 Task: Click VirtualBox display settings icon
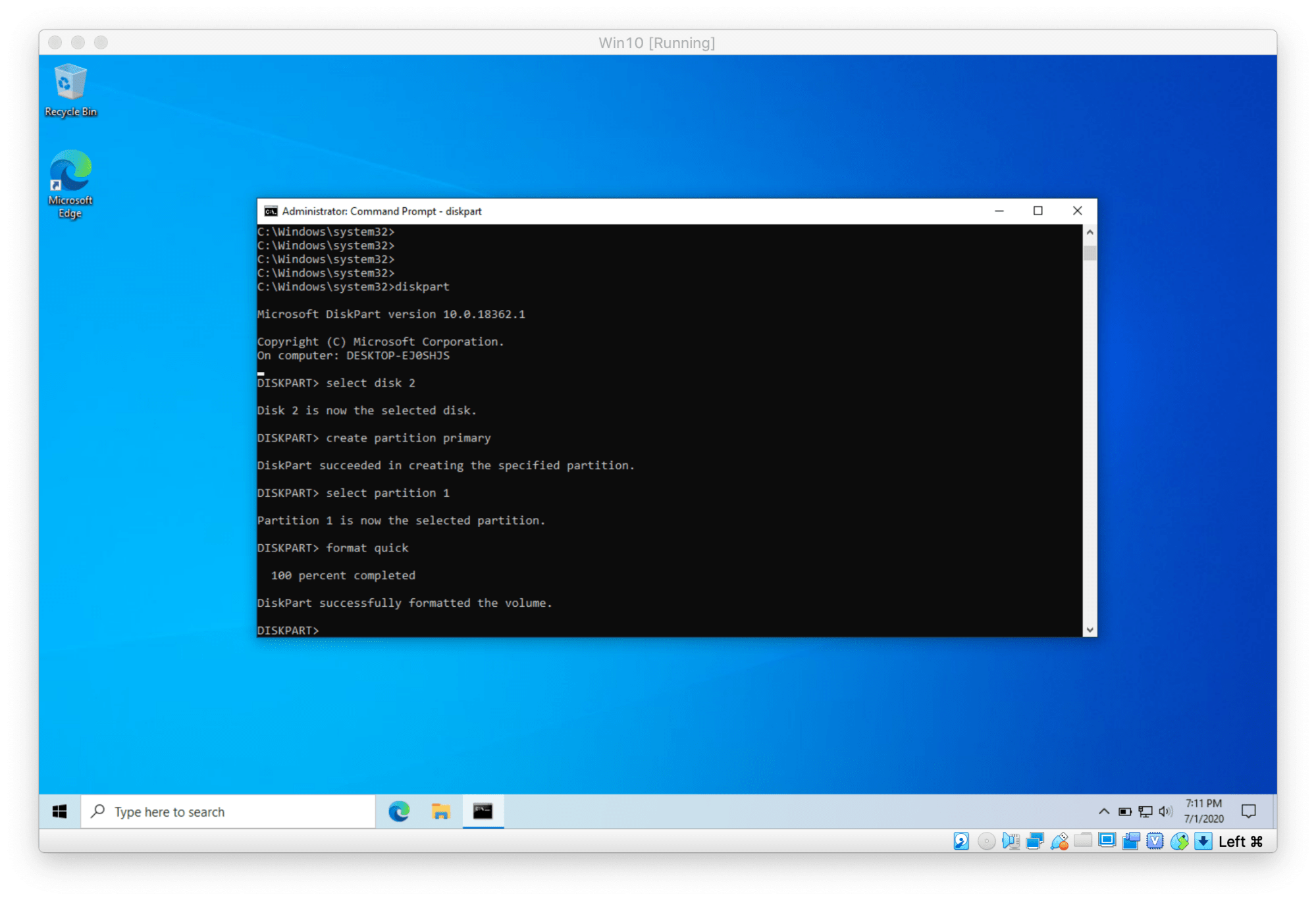[1107, 840]
